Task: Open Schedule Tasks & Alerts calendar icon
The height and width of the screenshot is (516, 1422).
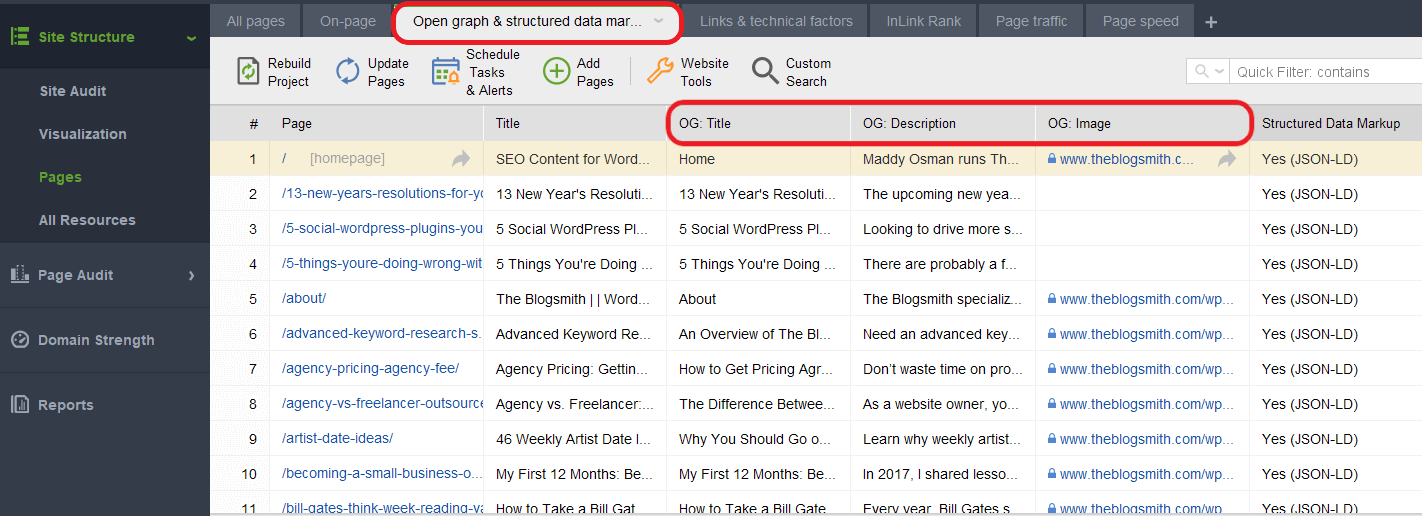Action: tap(445, 72)
